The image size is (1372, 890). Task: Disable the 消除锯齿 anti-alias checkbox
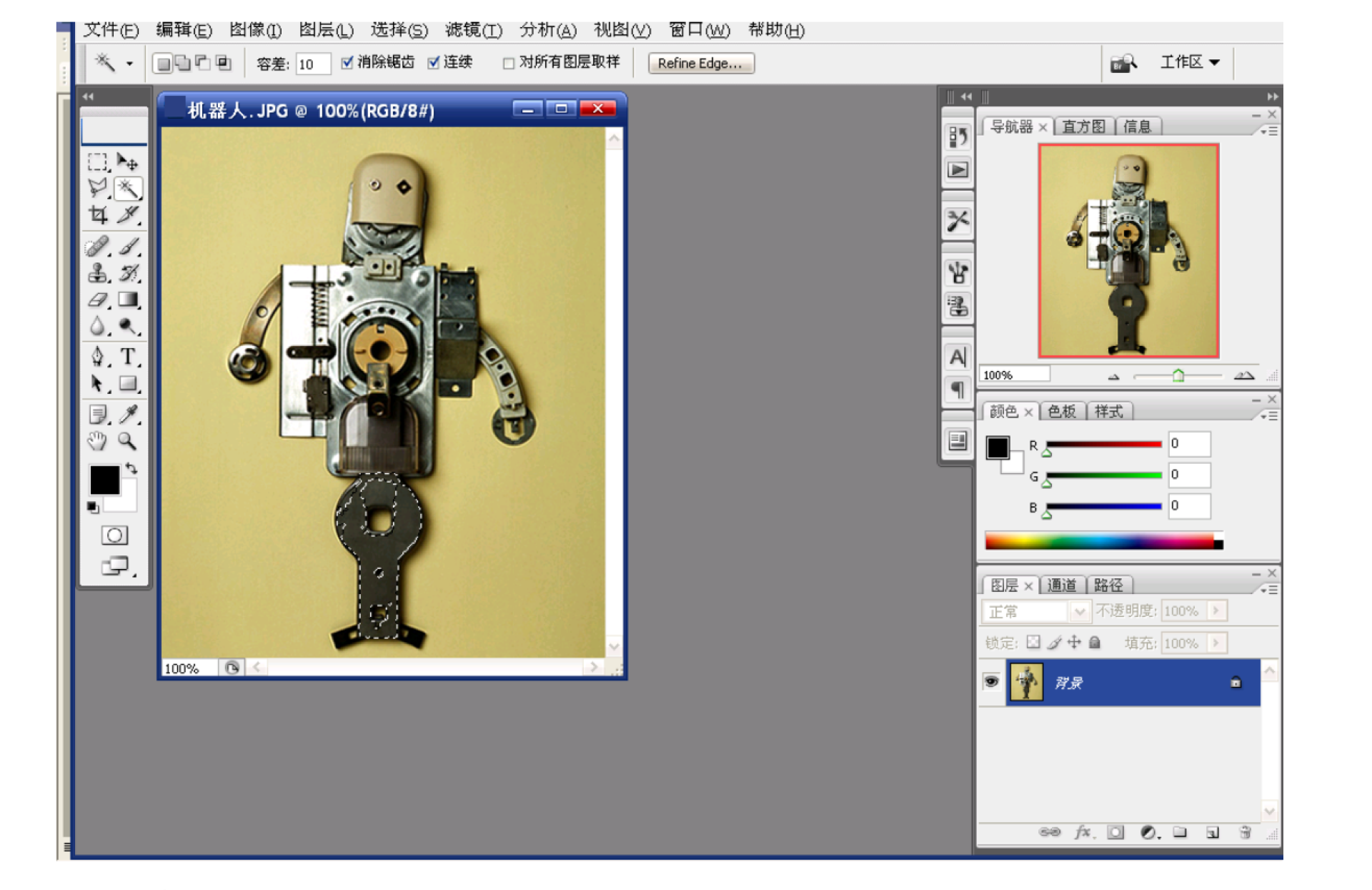347,63
